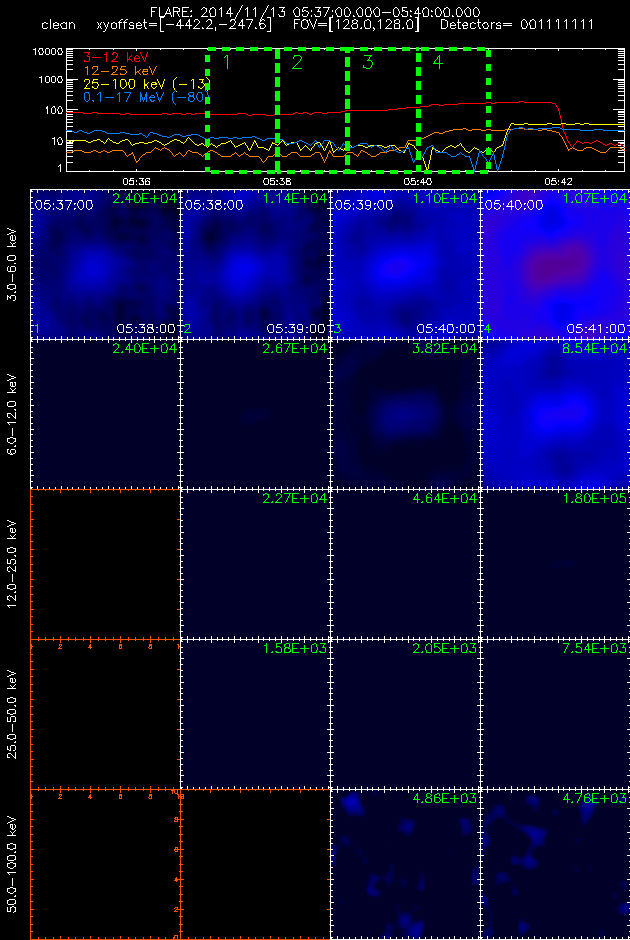Click the 10000 y-axis label
This screenshot has height=940, width=630.
point(48,52)
